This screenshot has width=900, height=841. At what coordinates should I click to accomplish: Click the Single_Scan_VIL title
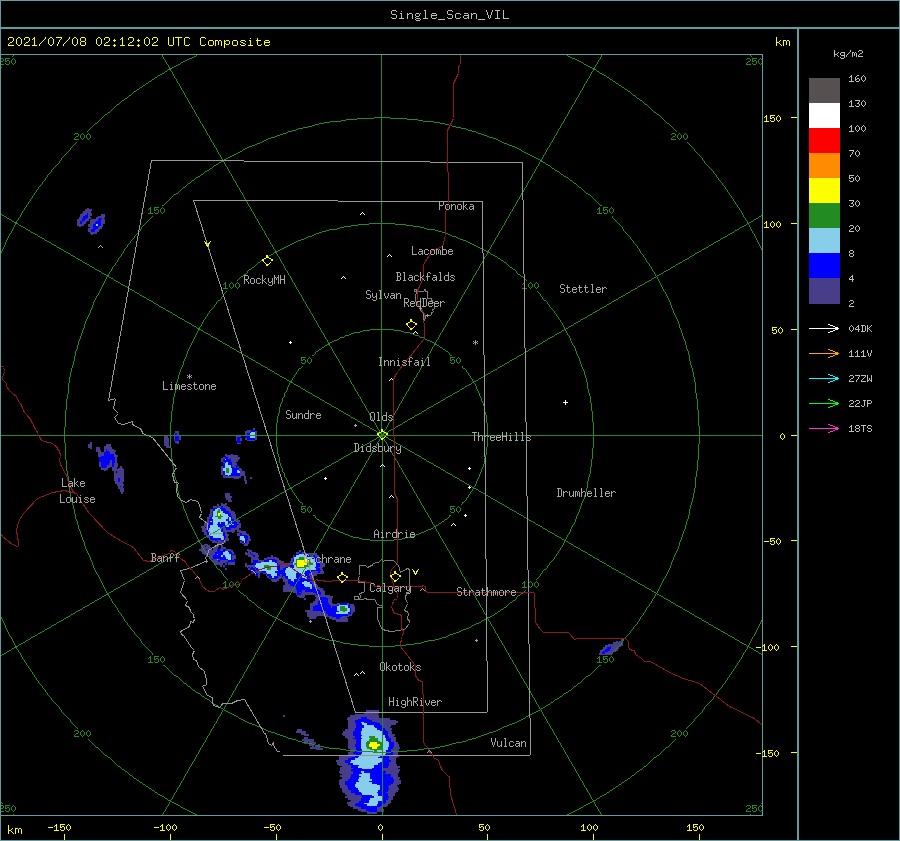(449, 15)
